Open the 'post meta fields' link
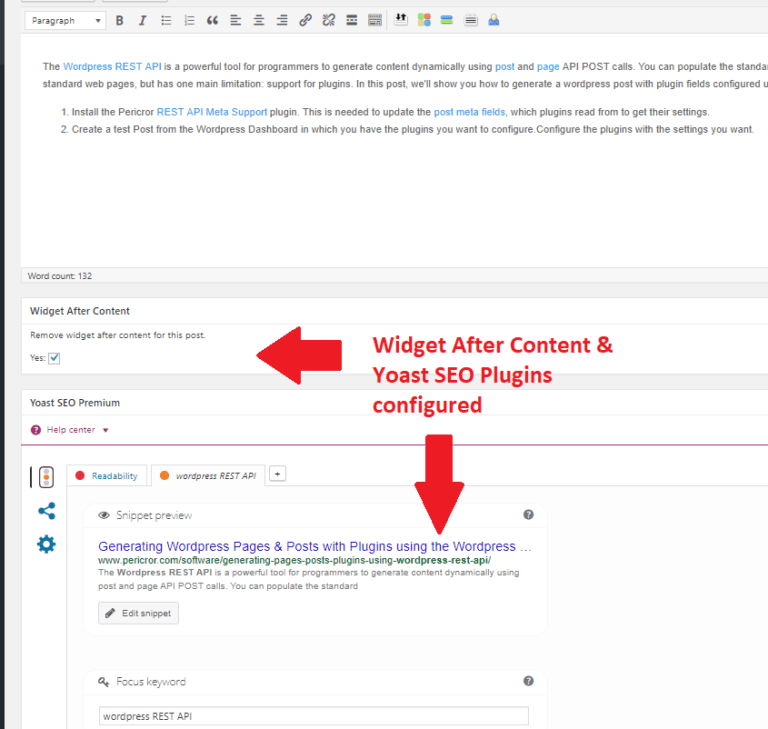Image resolution: width=768 pixels, height=729 pixels. pyautogui.click(x=469, y=112)
